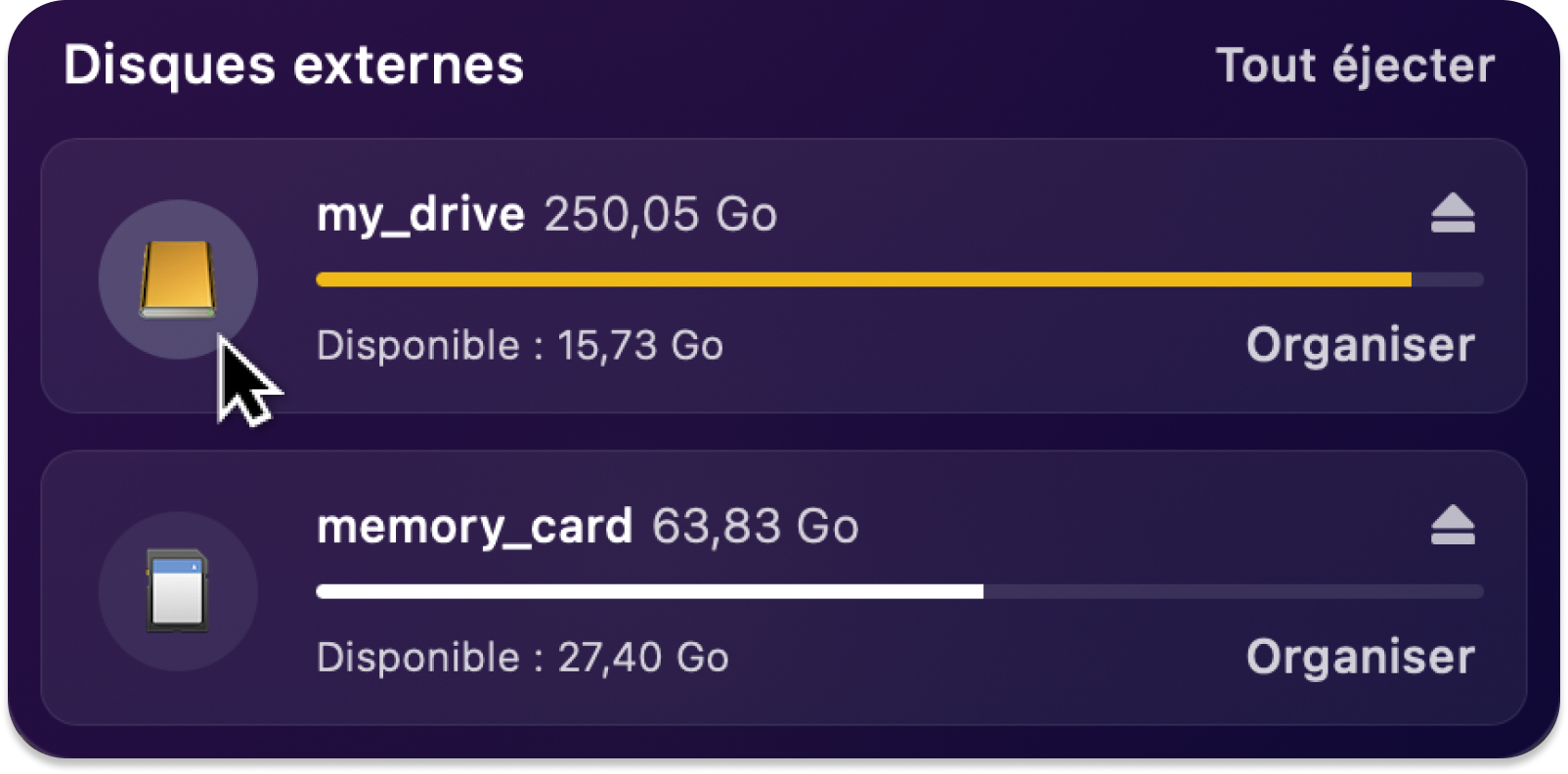Eject memory_card using its eject icon
This screenshot has width=1568, height=774.
[x=1453, y=525]
